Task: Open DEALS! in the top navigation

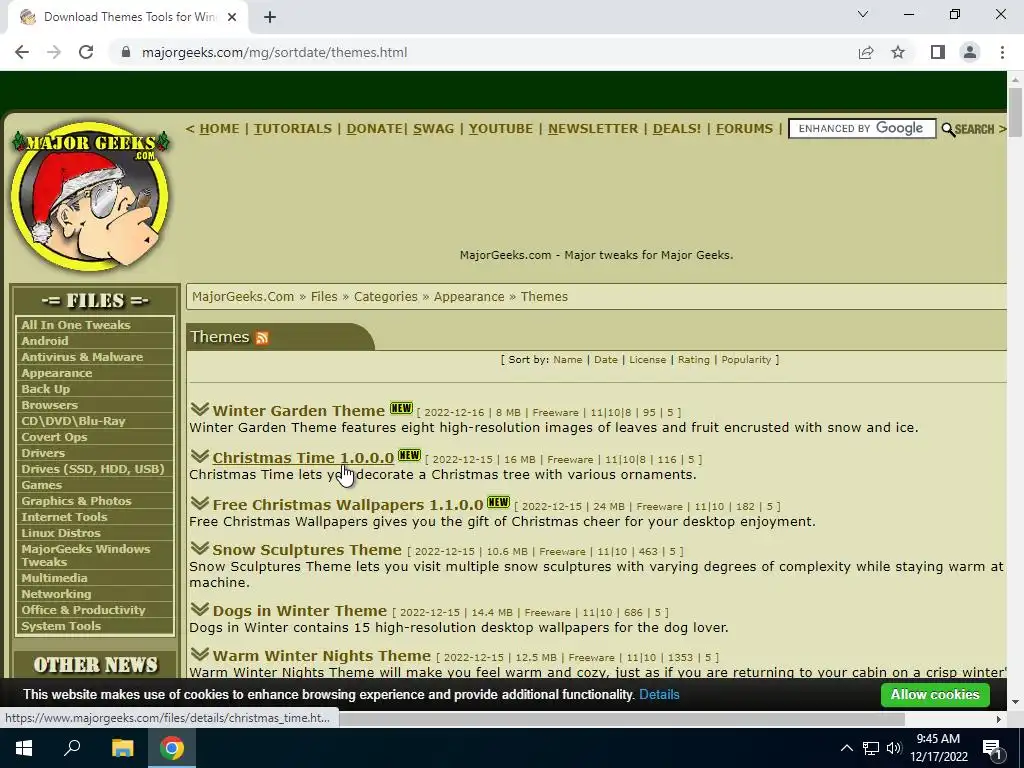Action: tap(677, 129)
